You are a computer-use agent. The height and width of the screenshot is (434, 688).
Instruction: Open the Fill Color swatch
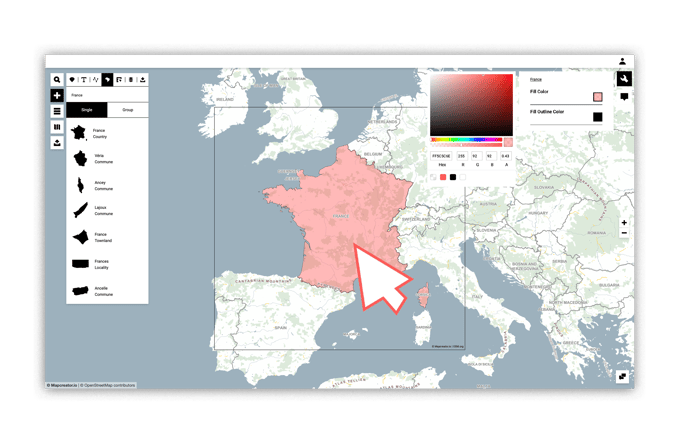(598, 97)
